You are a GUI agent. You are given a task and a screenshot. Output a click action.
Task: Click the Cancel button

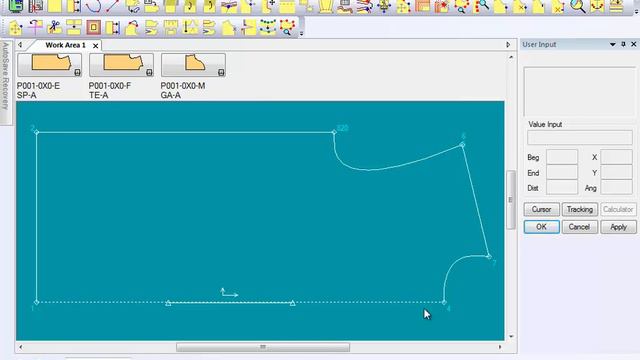[x=580, y=227]
